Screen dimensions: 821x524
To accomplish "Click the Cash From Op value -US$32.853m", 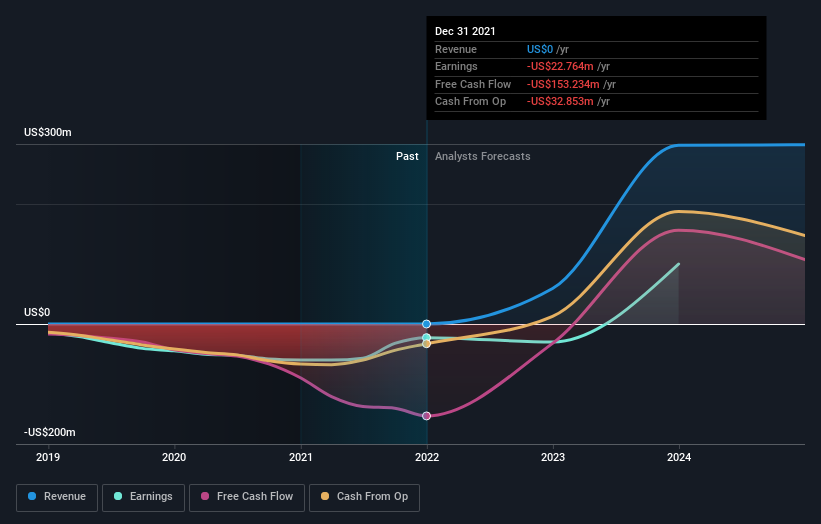I will click(560, 102).
